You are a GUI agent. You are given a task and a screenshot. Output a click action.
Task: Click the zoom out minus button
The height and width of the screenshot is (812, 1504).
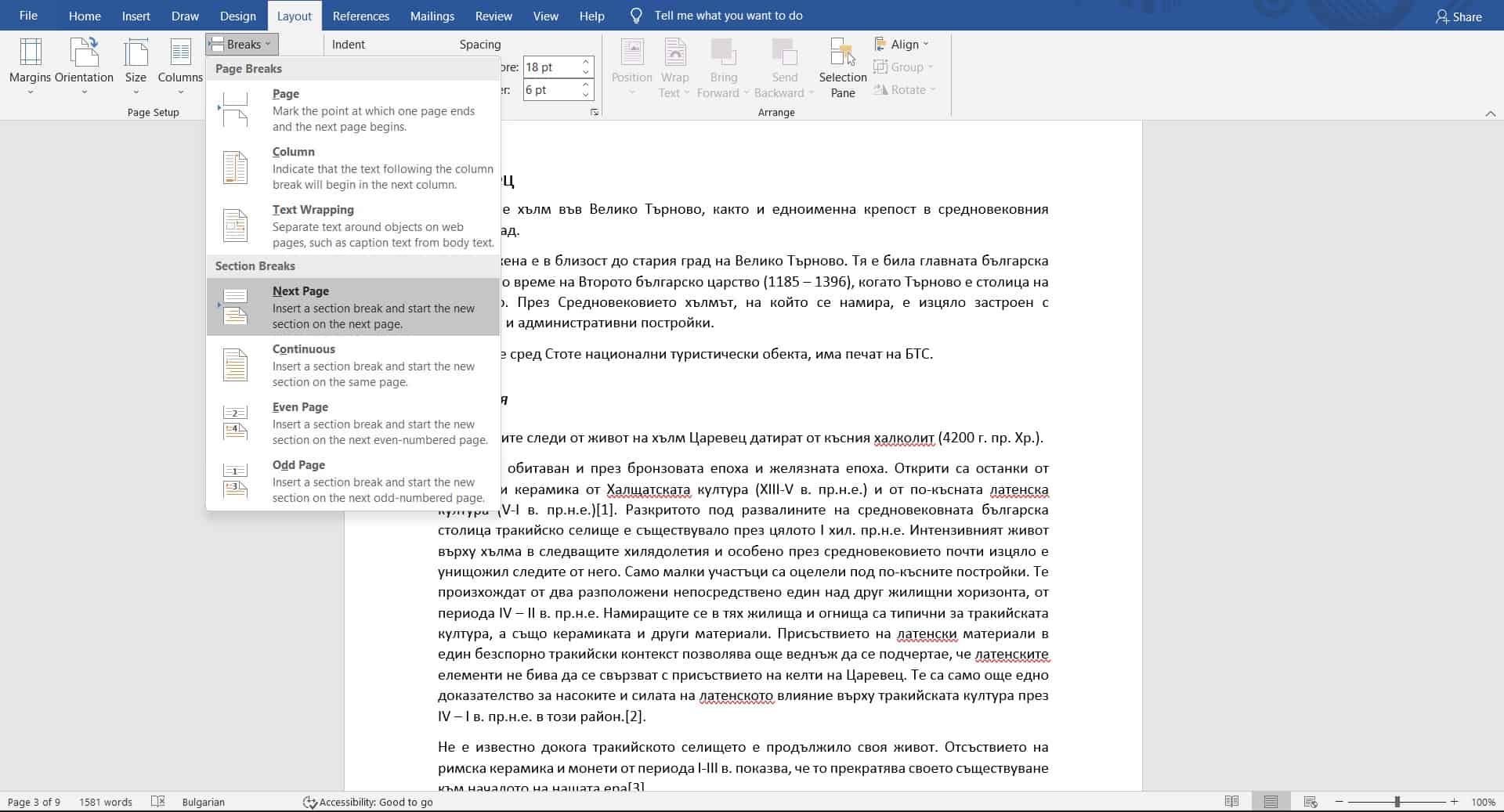click(x=1339, y=802)
